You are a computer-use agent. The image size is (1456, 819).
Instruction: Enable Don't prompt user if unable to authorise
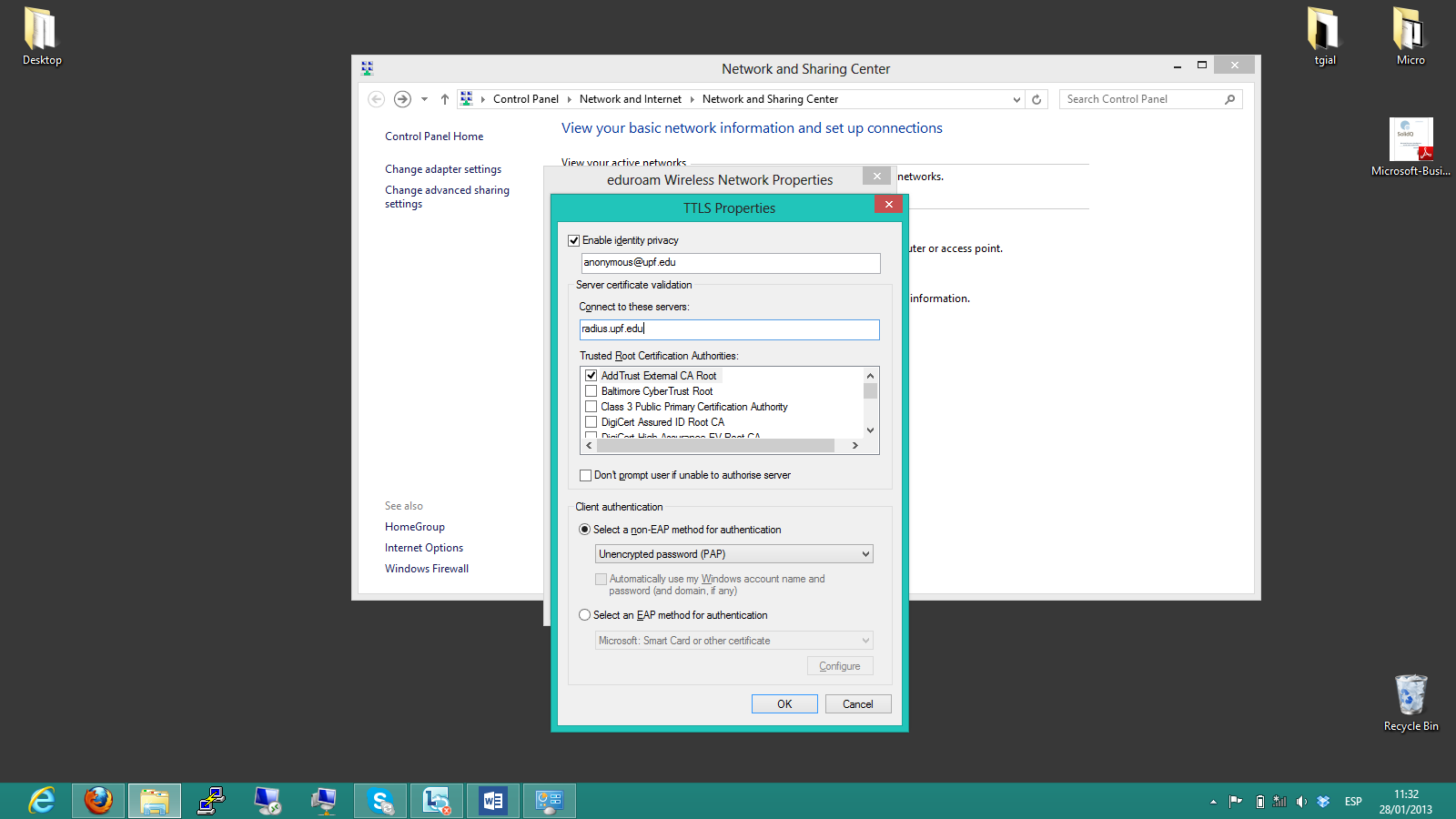point(586,475)
